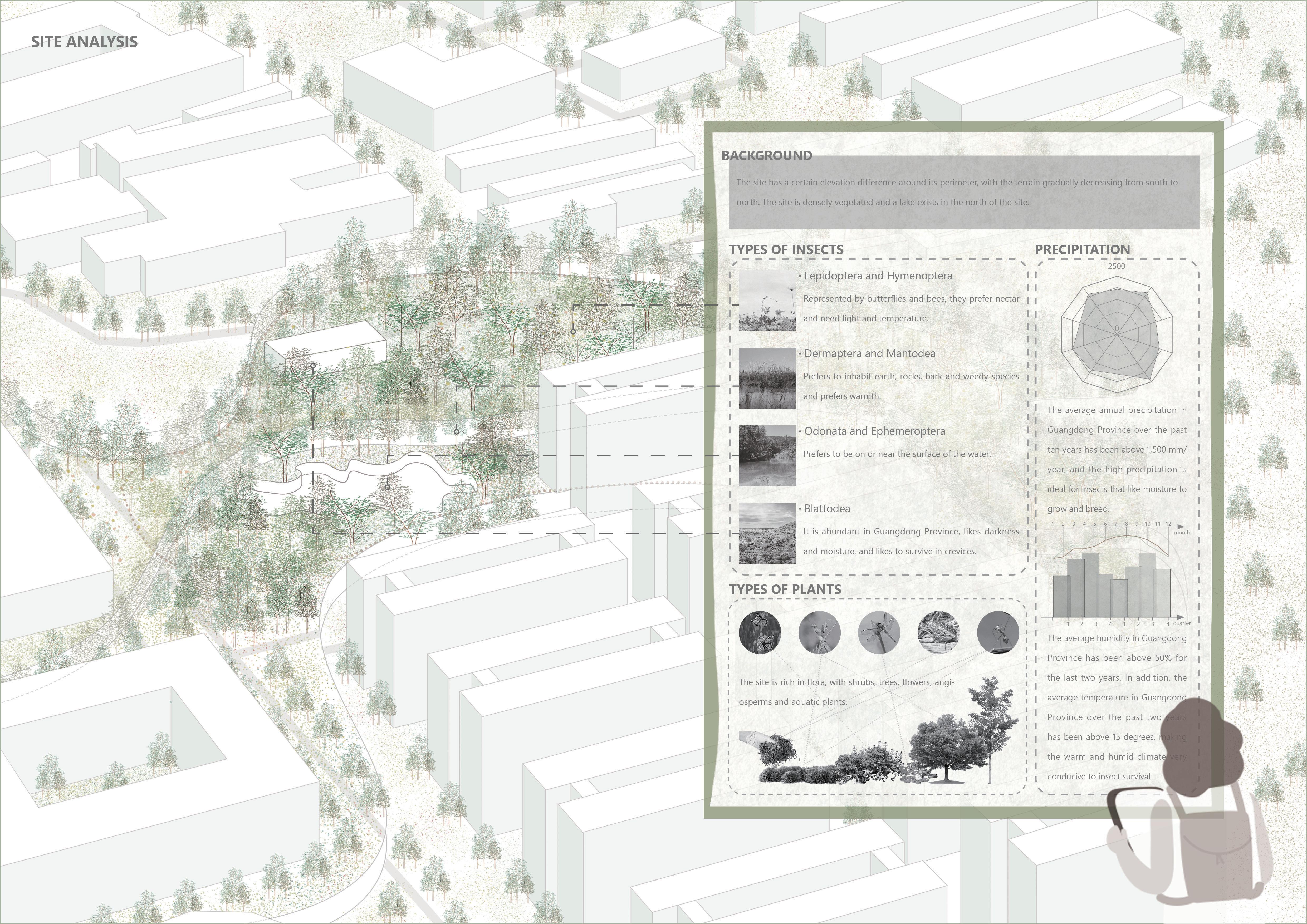The image size is (1307, 924).
Task: Click the cockroach circular photo
Action: coord(938,632)
